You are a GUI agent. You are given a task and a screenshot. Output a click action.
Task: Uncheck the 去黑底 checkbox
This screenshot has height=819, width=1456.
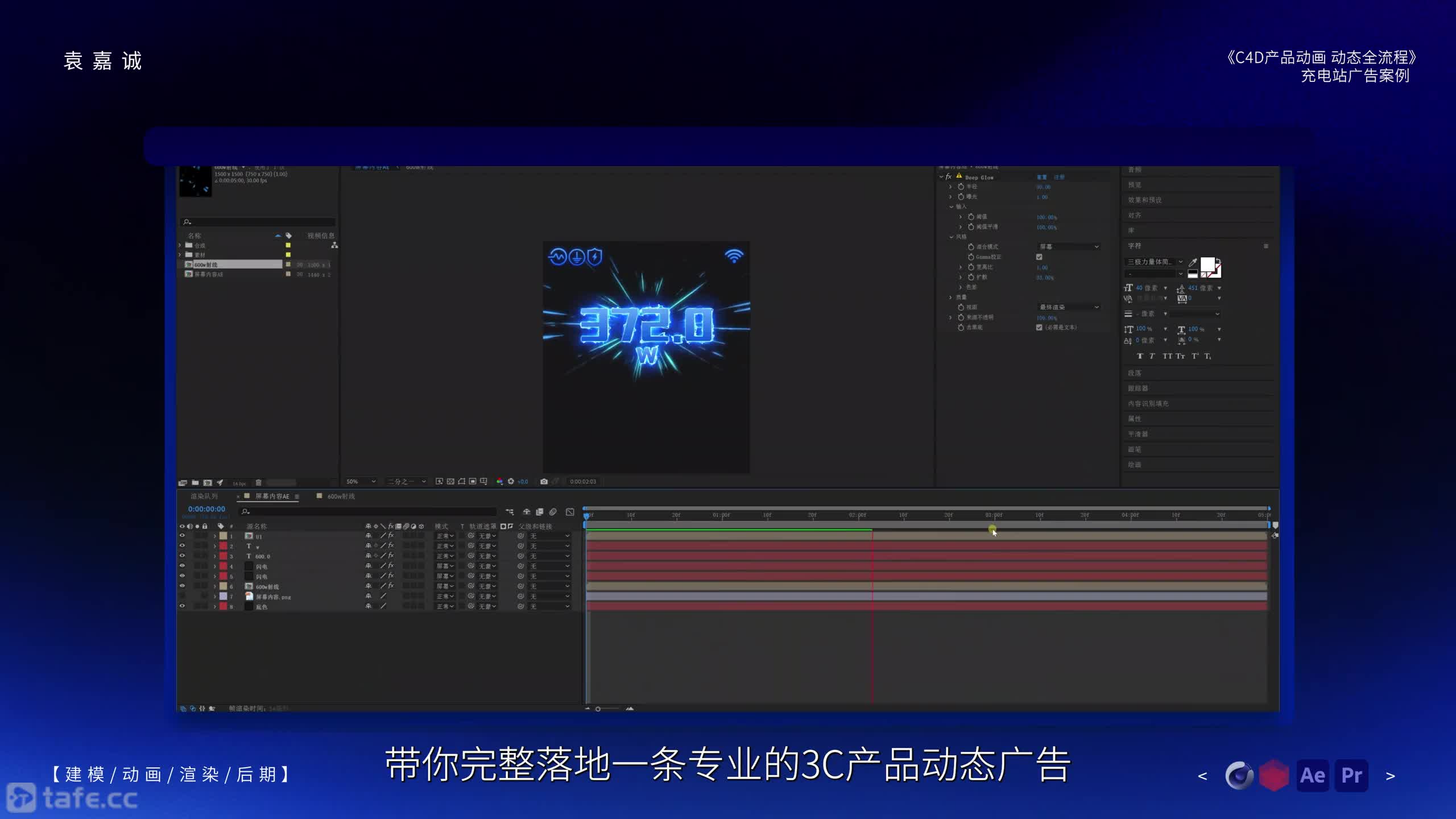coord(1039,328)
